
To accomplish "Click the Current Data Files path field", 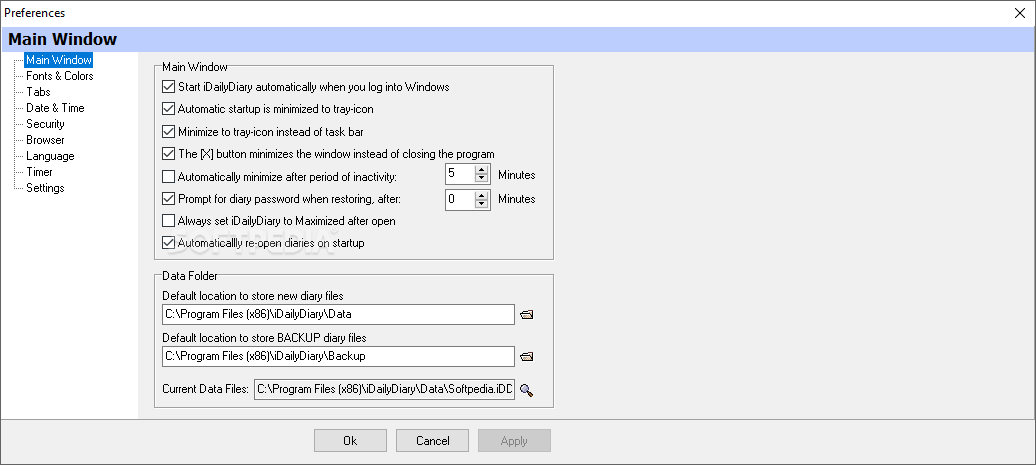I will (384, 390).
